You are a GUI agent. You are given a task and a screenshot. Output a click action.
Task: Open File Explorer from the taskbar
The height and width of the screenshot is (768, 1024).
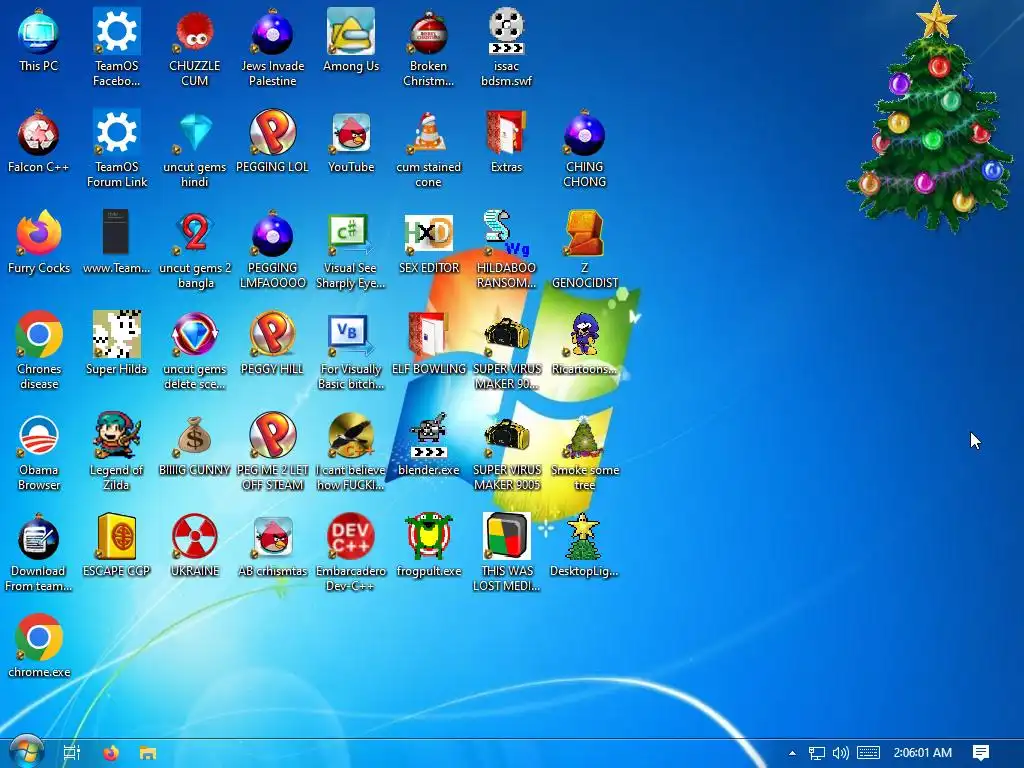[x=148, y=753]
